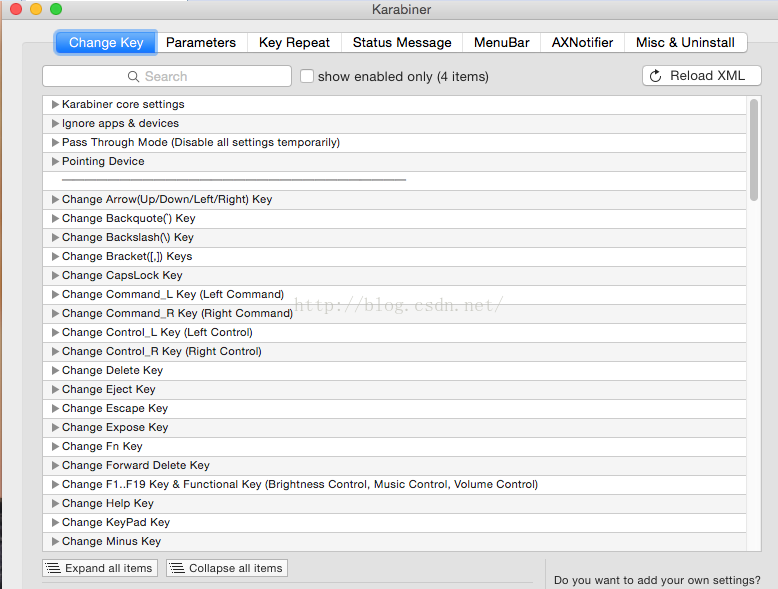Open Misc & Uninstall tab
The height and width of the screenshot is (589, 778).
coord(685,43)
